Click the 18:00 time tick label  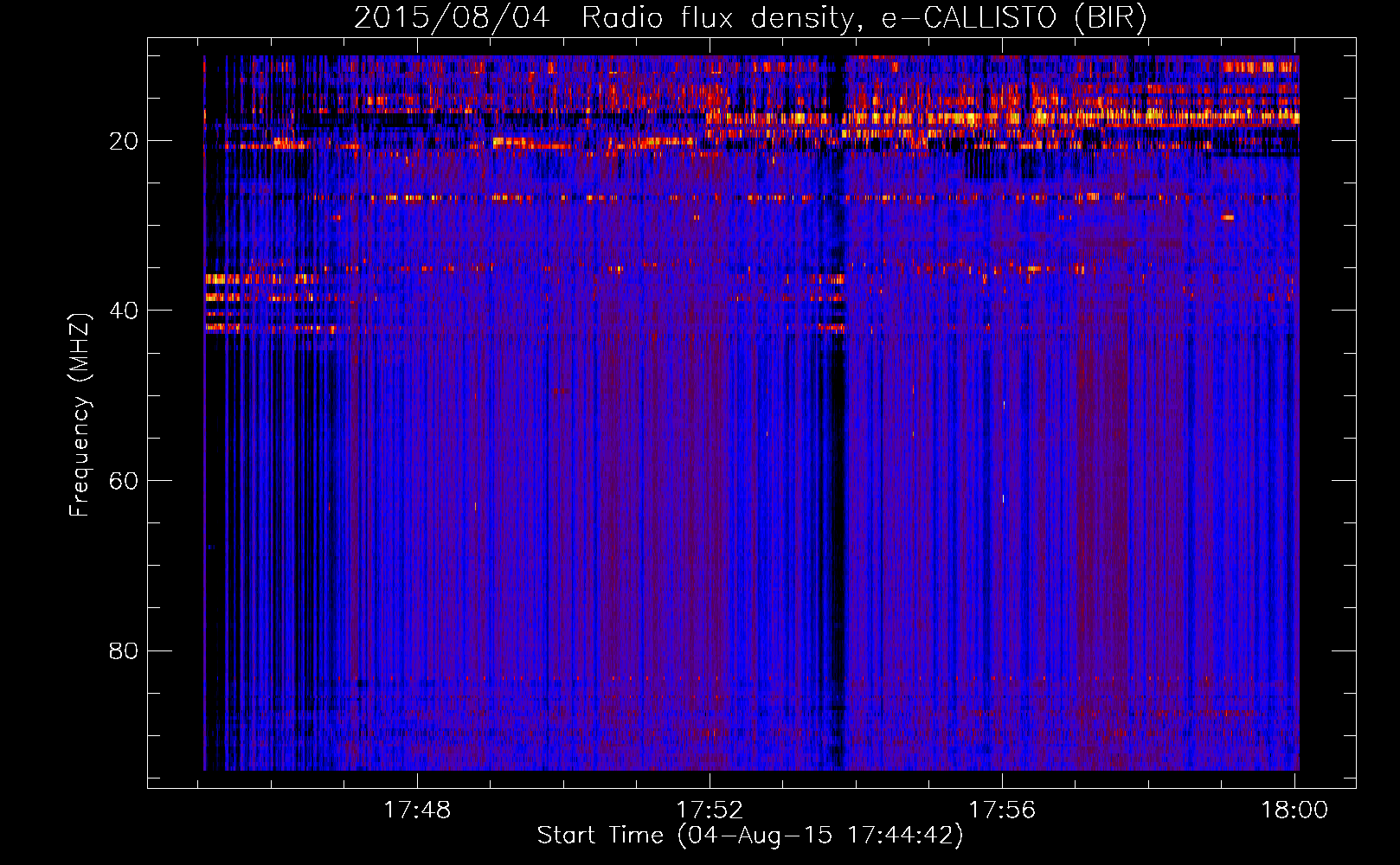[x=1294, y=810]
